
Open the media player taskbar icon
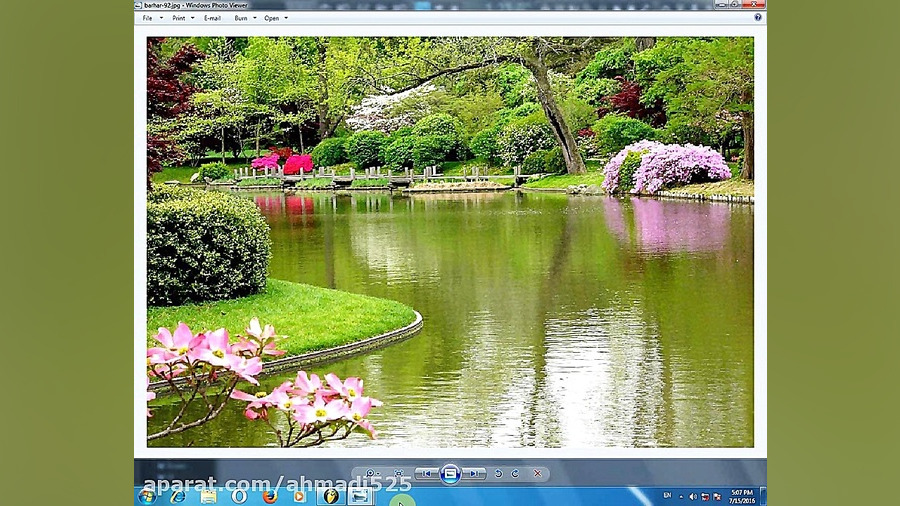tap(299, 496)
